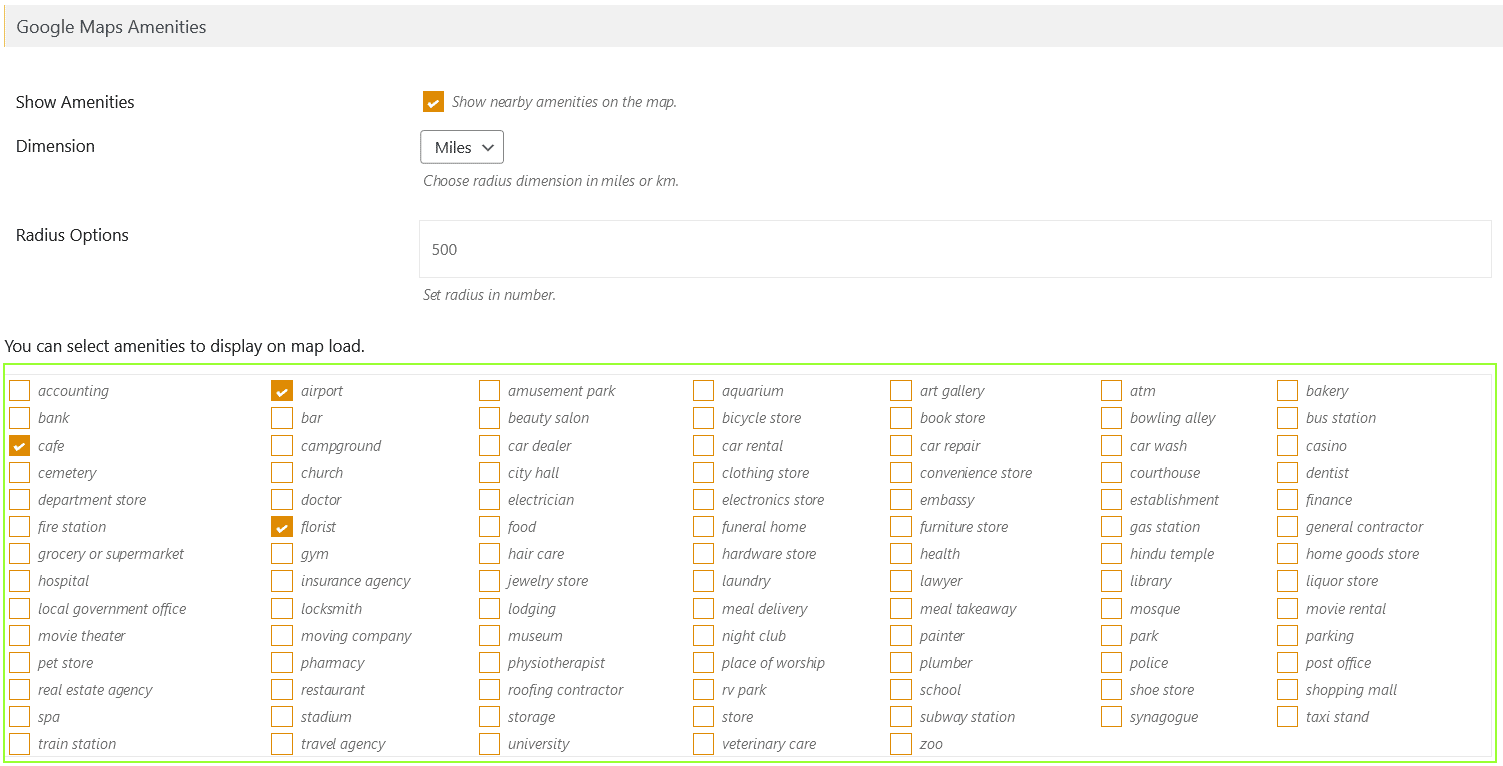This screenshot has height=766, width=1503.
Task: Tick the hospital checkbox
Action: click(x=20, y=581)
